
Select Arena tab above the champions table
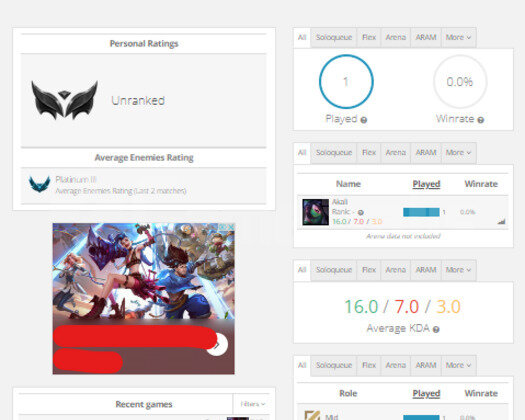395,152
